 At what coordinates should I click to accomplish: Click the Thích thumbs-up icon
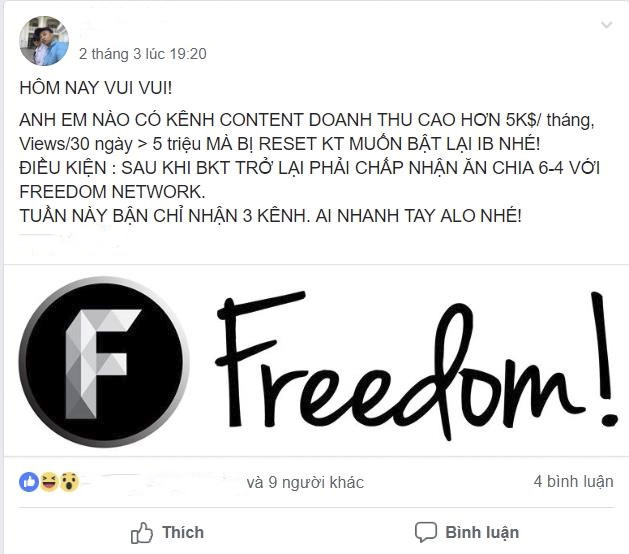click(142, 533)
